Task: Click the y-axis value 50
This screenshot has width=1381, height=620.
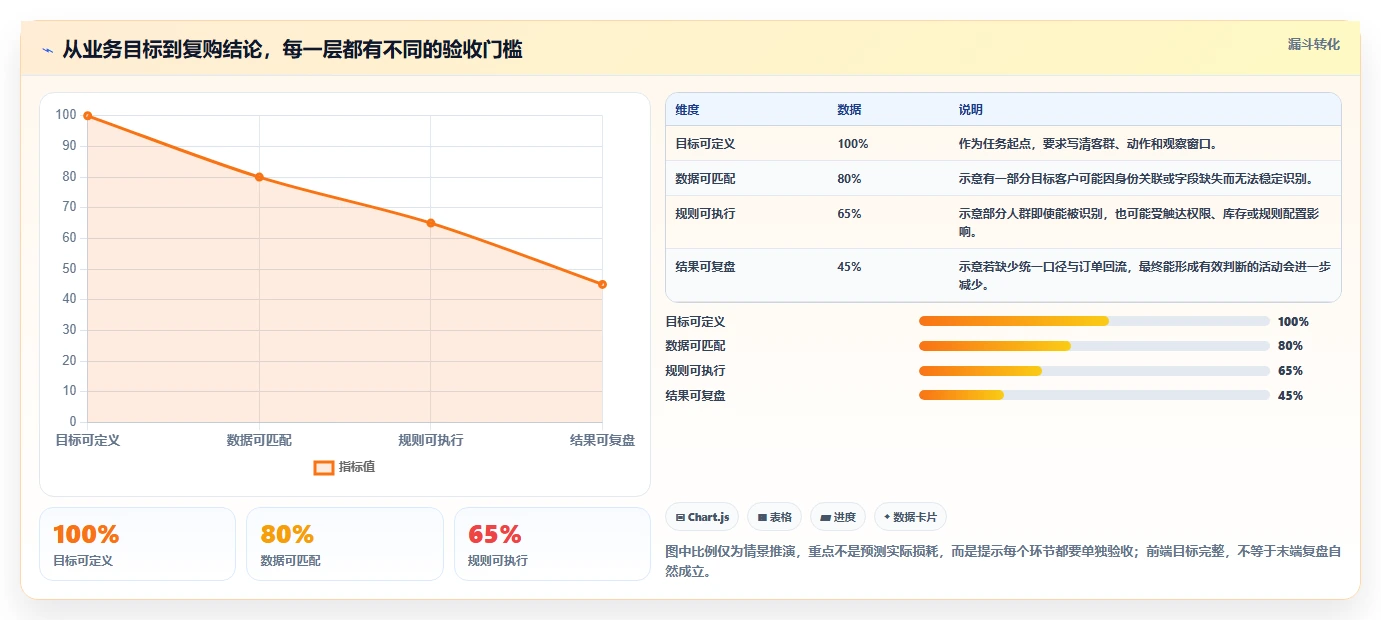Action: 69,268
